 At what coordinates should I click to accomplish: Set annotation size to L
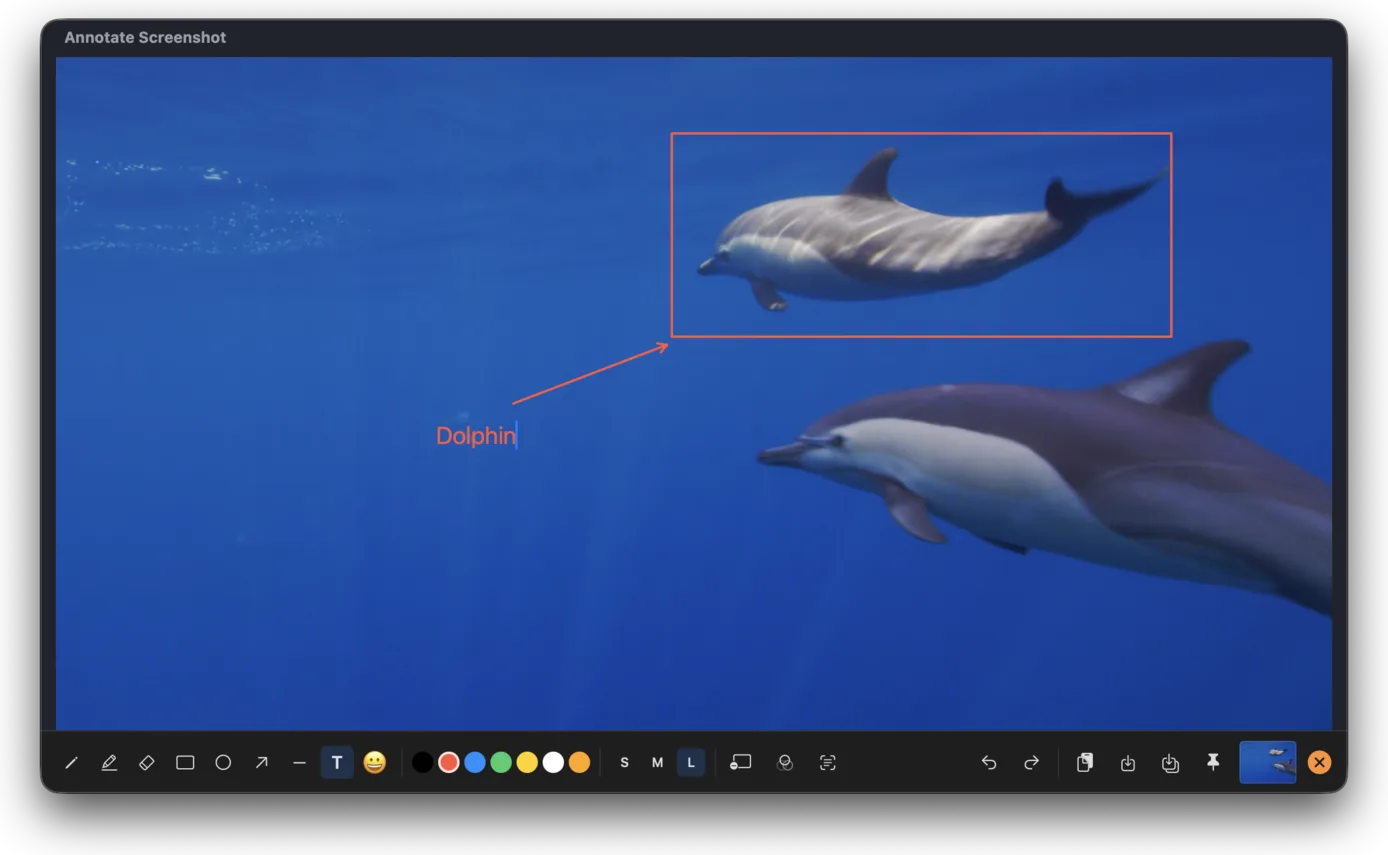tap(691, 763)
